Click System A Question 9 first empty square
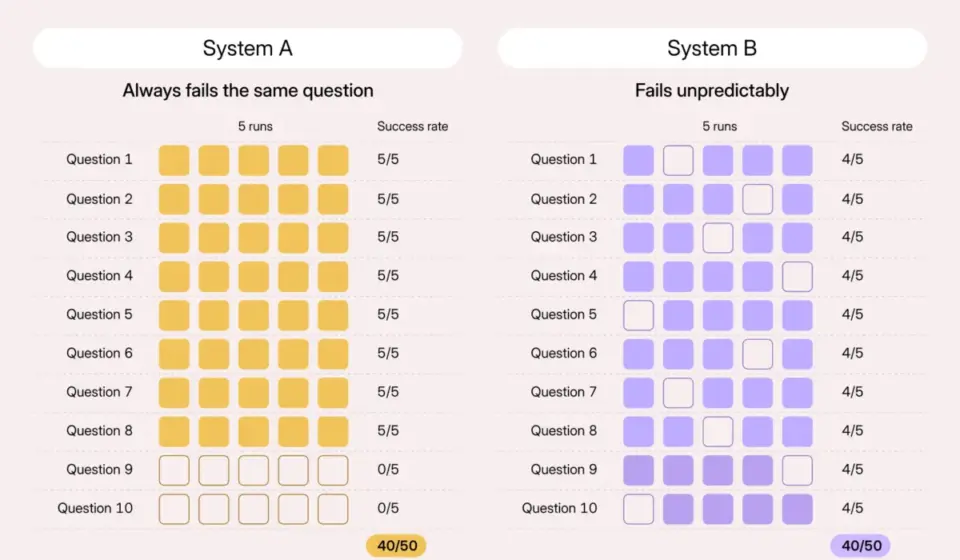The width and height of the screenshot is (960, 560). point(174,471)
